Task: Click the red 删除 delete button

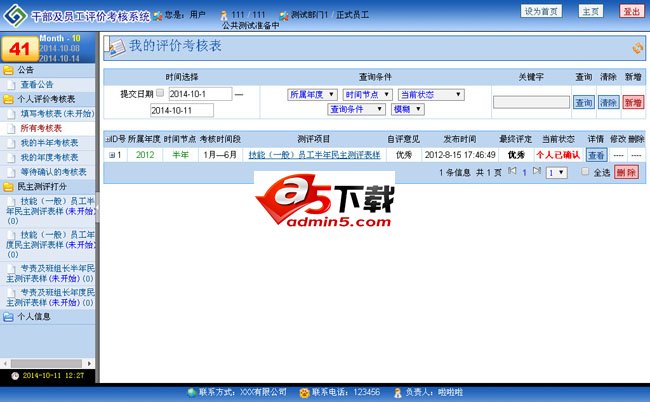Action: 626,172
